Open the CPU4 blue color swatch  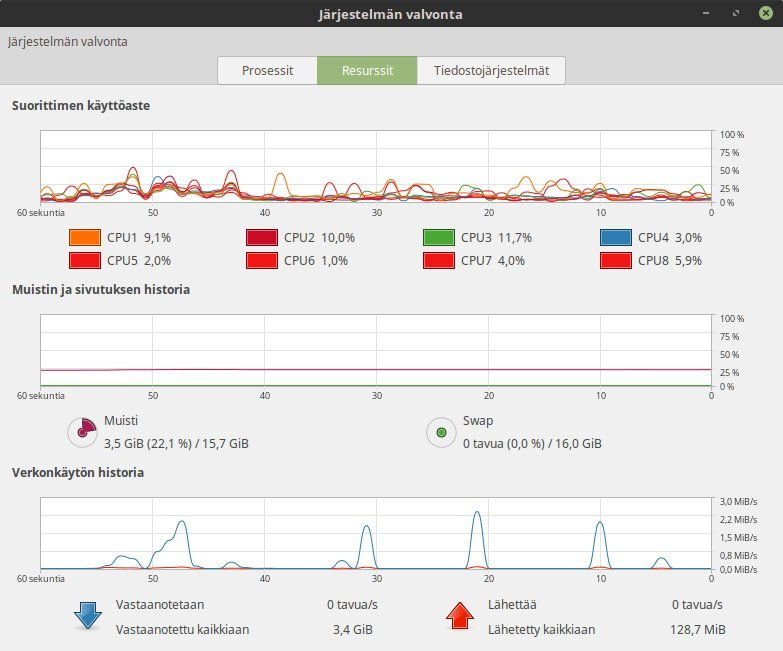tap(615, 238)
